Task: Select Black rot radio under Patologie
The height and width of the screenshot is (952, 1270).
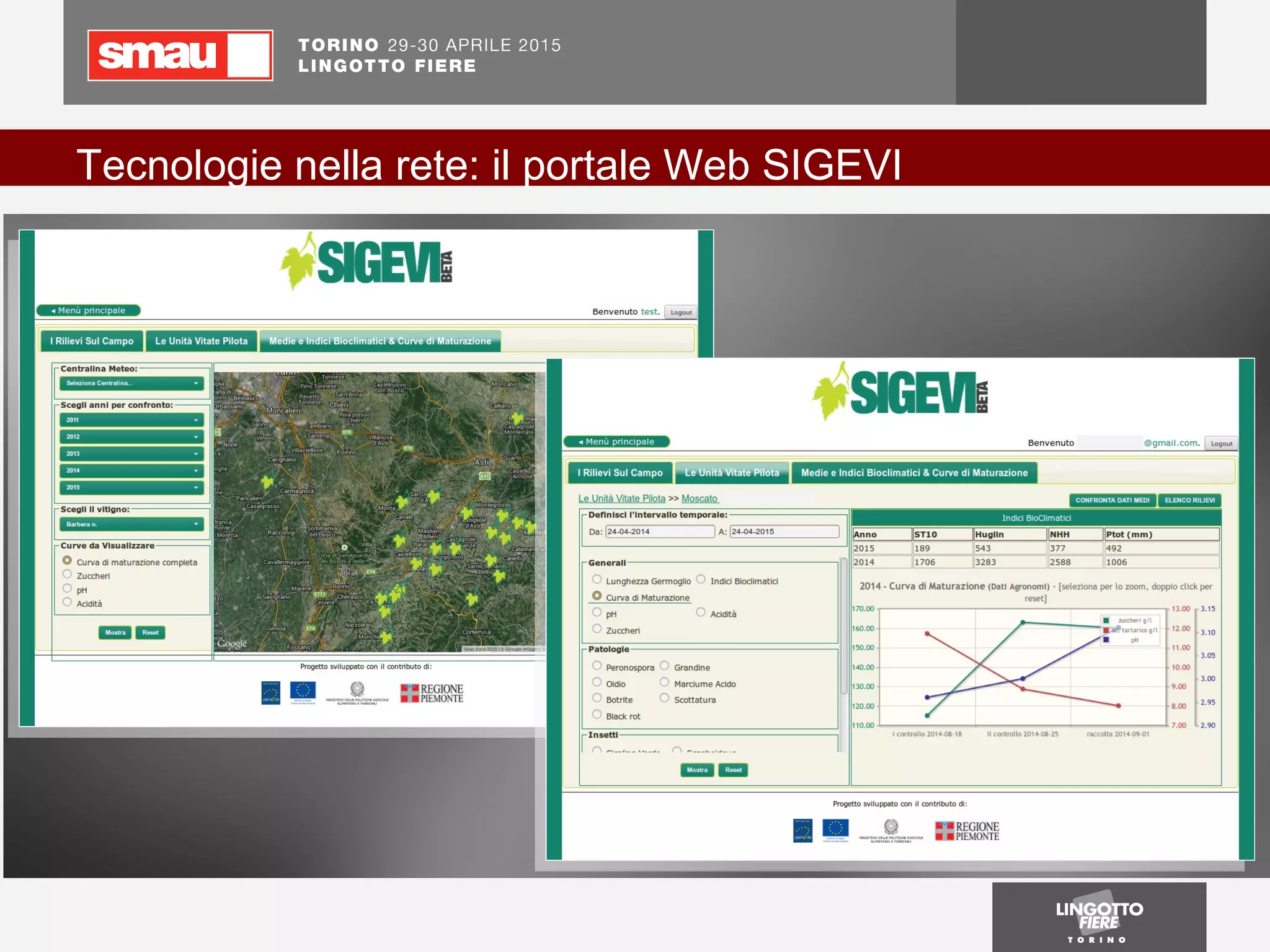Action: point(597,714)
